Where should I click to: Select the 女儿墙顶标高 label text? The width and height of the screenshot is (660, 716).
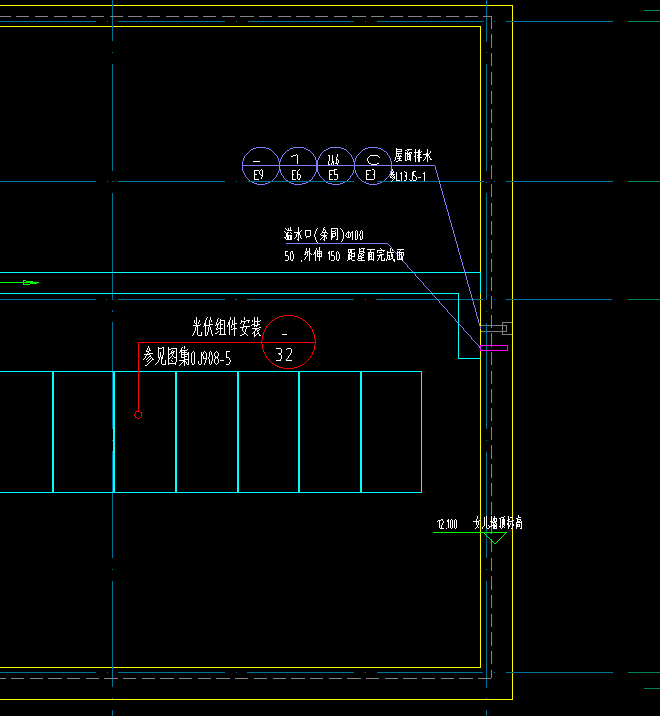click(498, 523)
